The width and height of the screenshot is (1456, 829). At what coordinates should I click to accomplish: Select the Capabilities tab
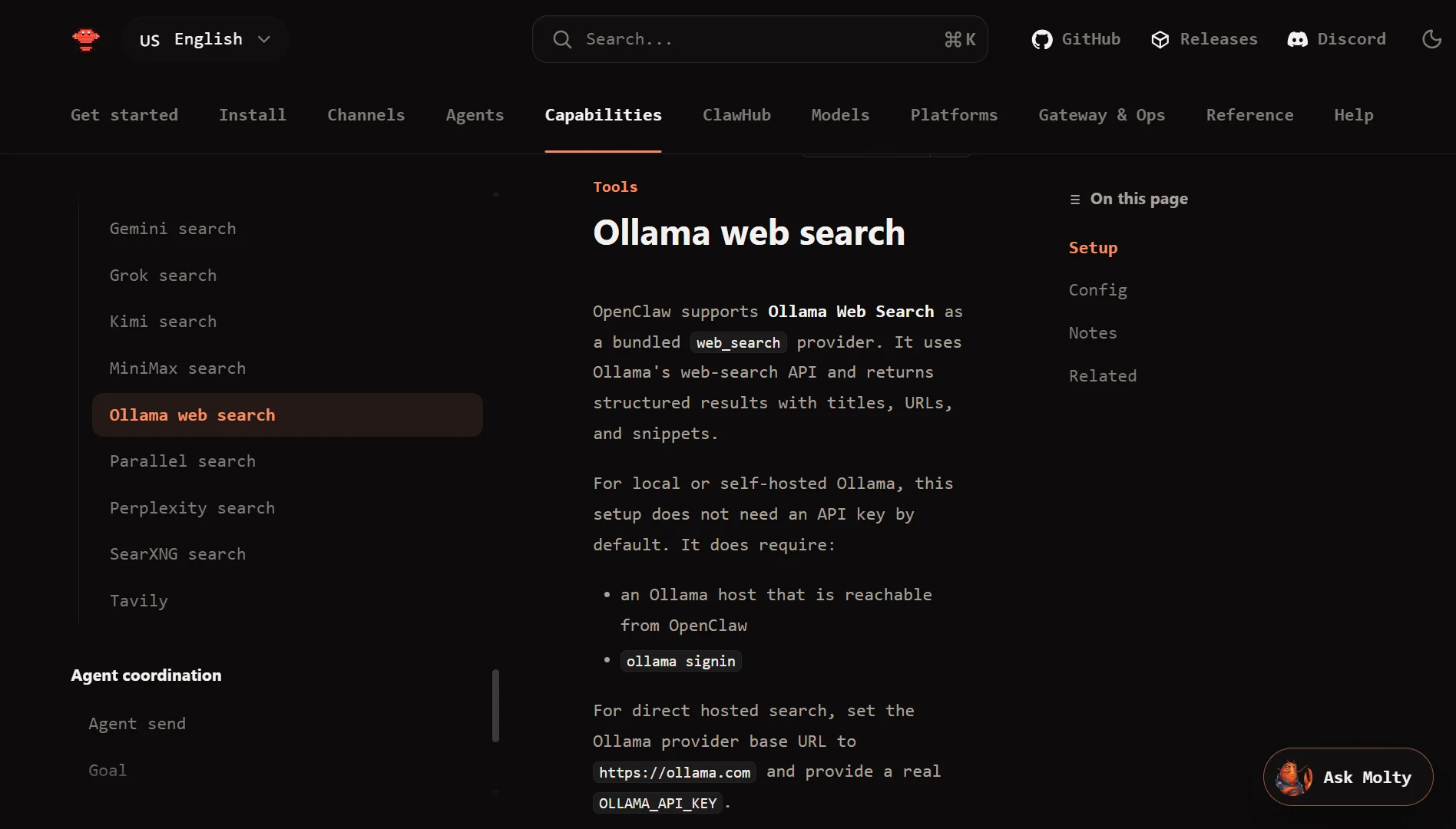603,115
